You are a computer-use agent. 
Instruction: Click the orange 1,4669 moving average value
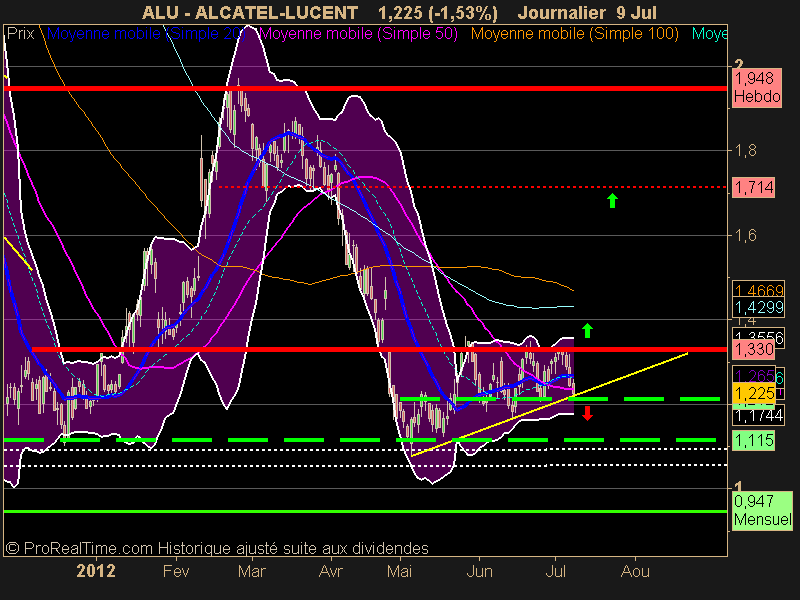[x=758, y=290]
